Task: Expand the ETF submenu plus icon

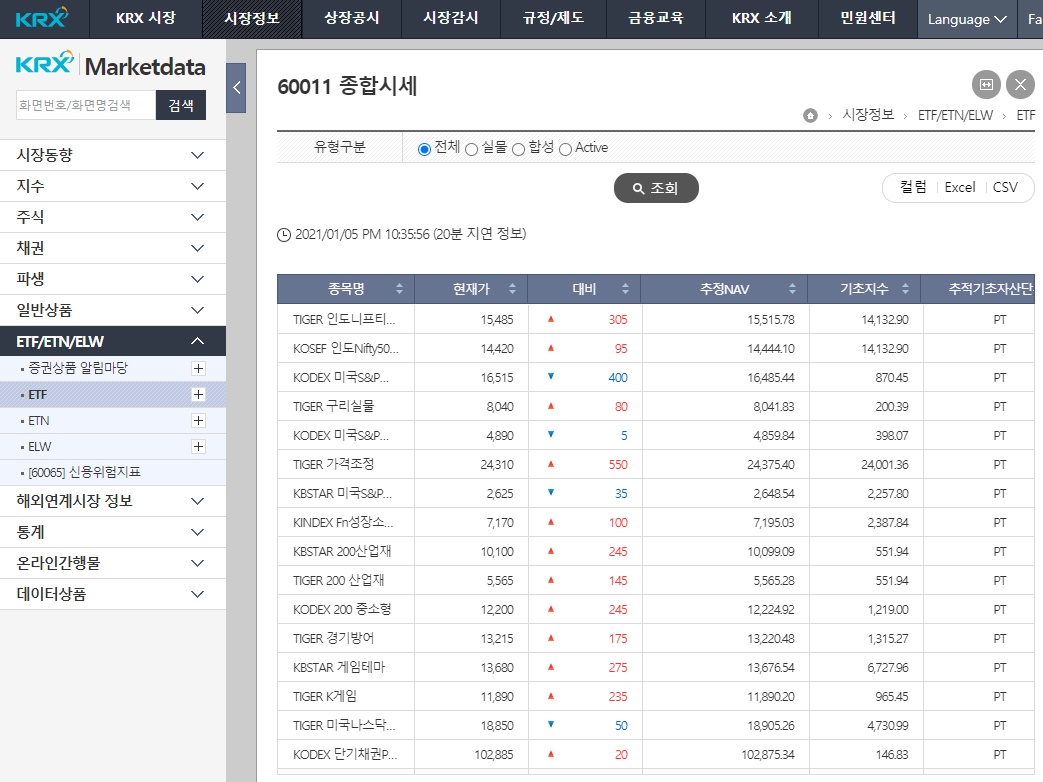Action: [x=198, y=394]
